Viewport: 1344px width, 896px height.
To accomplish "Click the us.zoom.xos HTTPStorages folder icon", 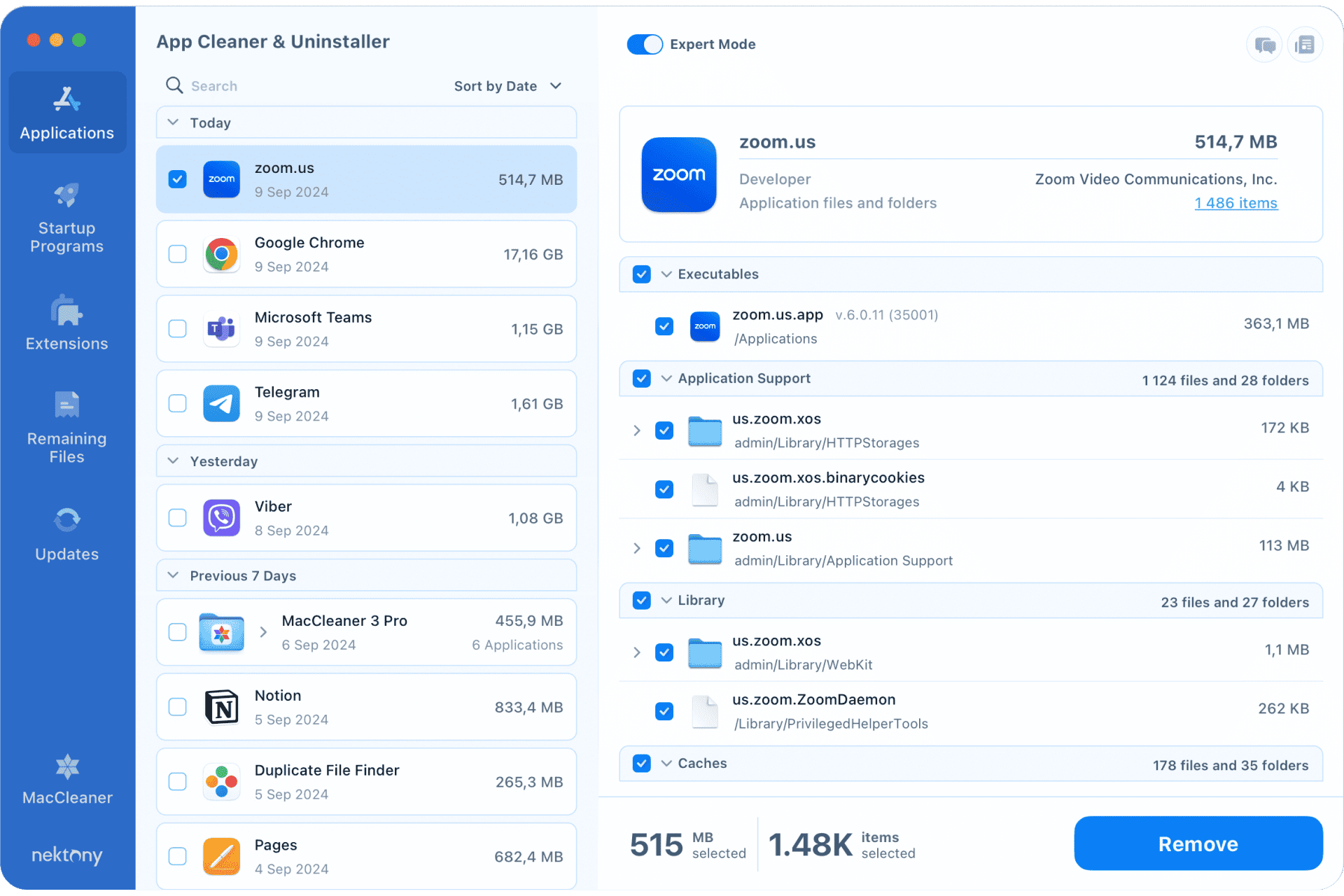I will pyautogui.click(x=705, y=430).
